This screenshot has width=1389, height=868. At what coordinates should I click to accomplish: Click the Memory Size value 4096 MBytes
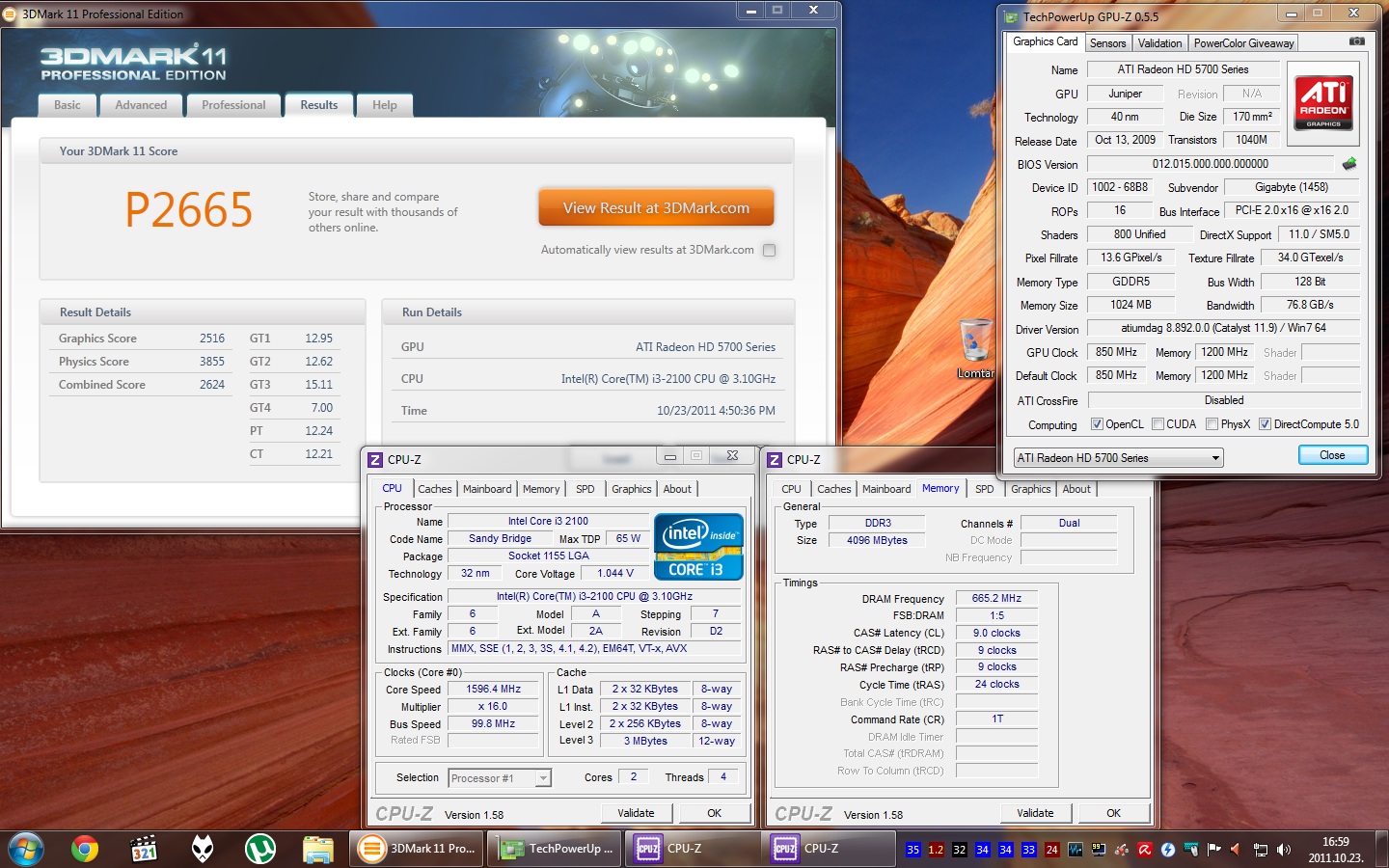(877, 540)
